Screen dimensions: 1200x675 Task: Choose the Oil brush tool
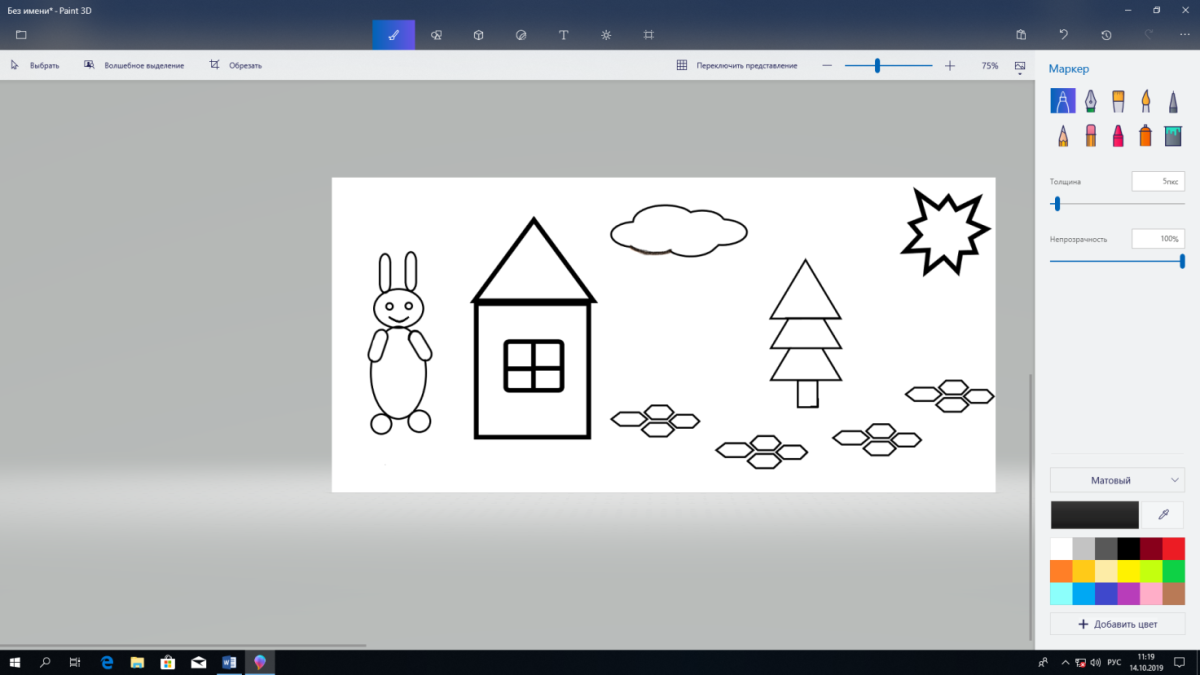(x=1118, y=101)
